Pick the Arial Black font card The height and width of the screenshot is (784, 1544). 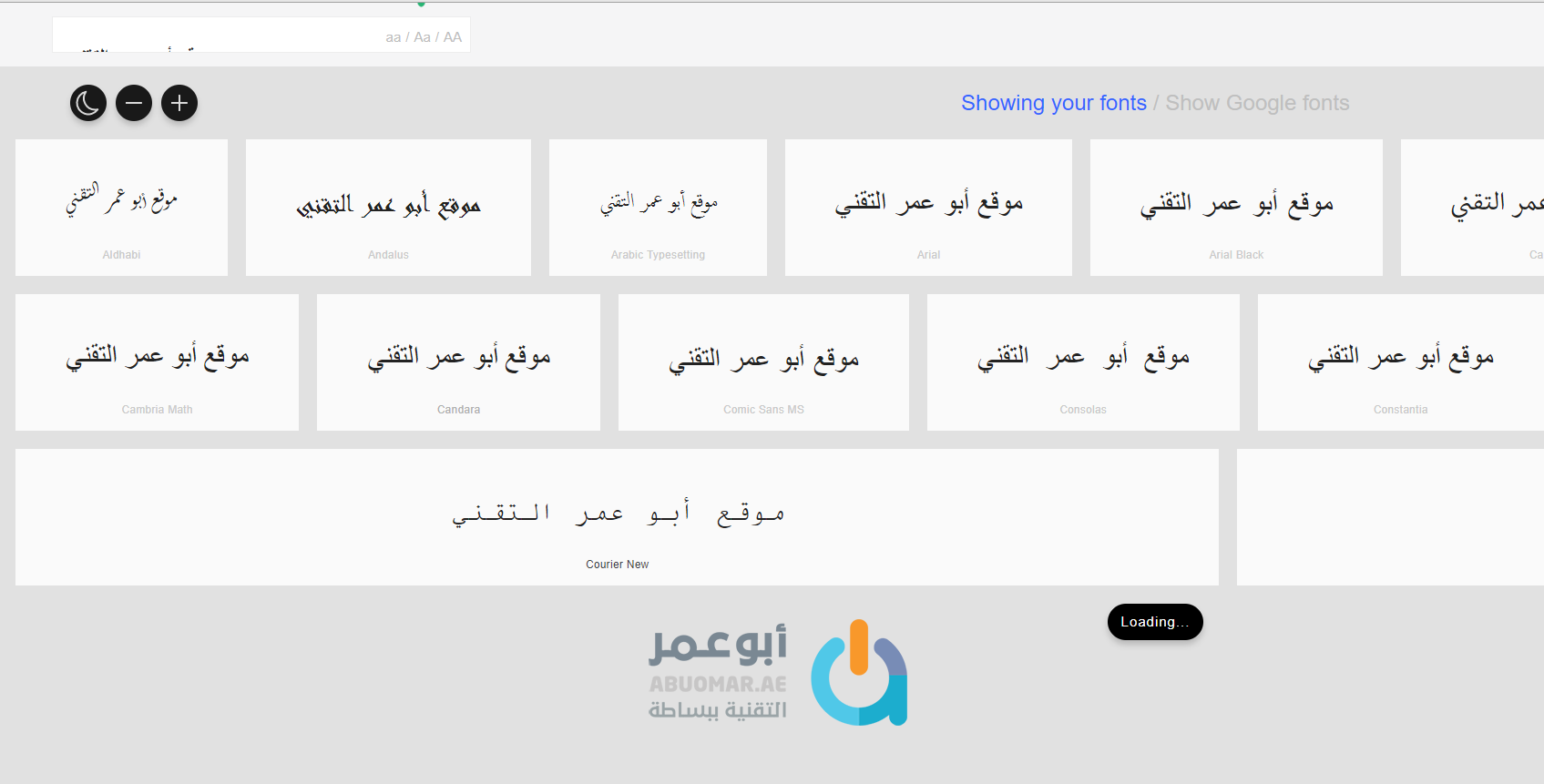1236,208
